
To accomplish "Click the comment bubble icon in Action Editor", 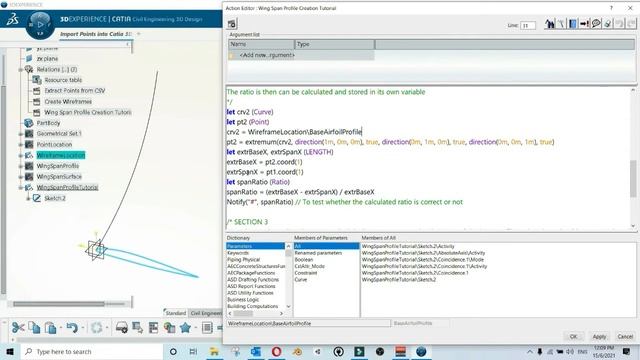I will click(x=596, y=24).
